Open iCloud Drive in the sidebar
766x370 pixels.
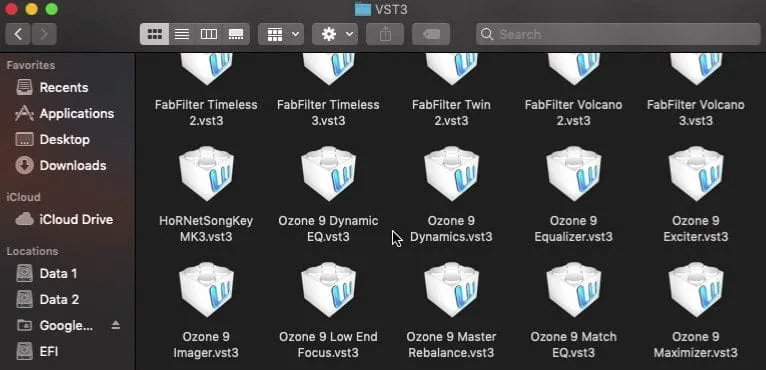click(67, 219)
